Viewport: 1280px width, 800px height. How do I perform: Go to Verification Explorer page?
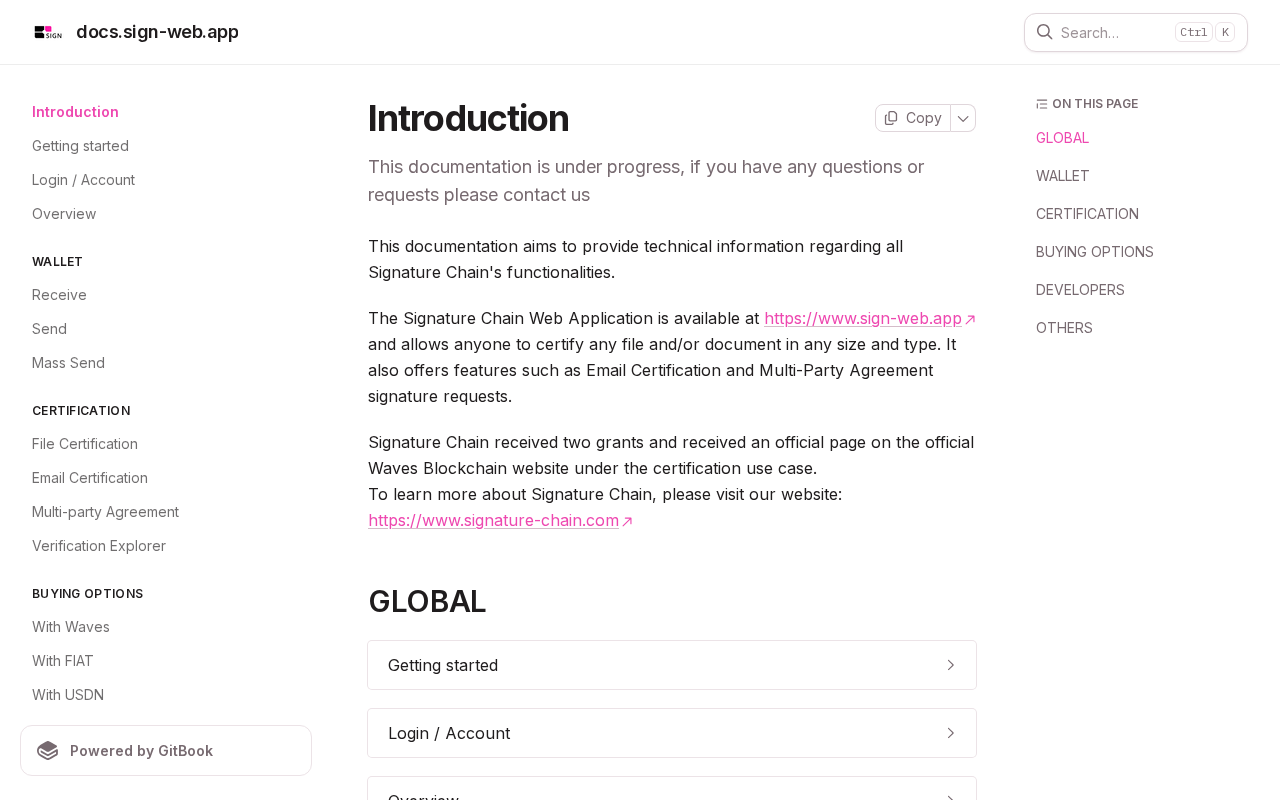(x=99, y=546)
